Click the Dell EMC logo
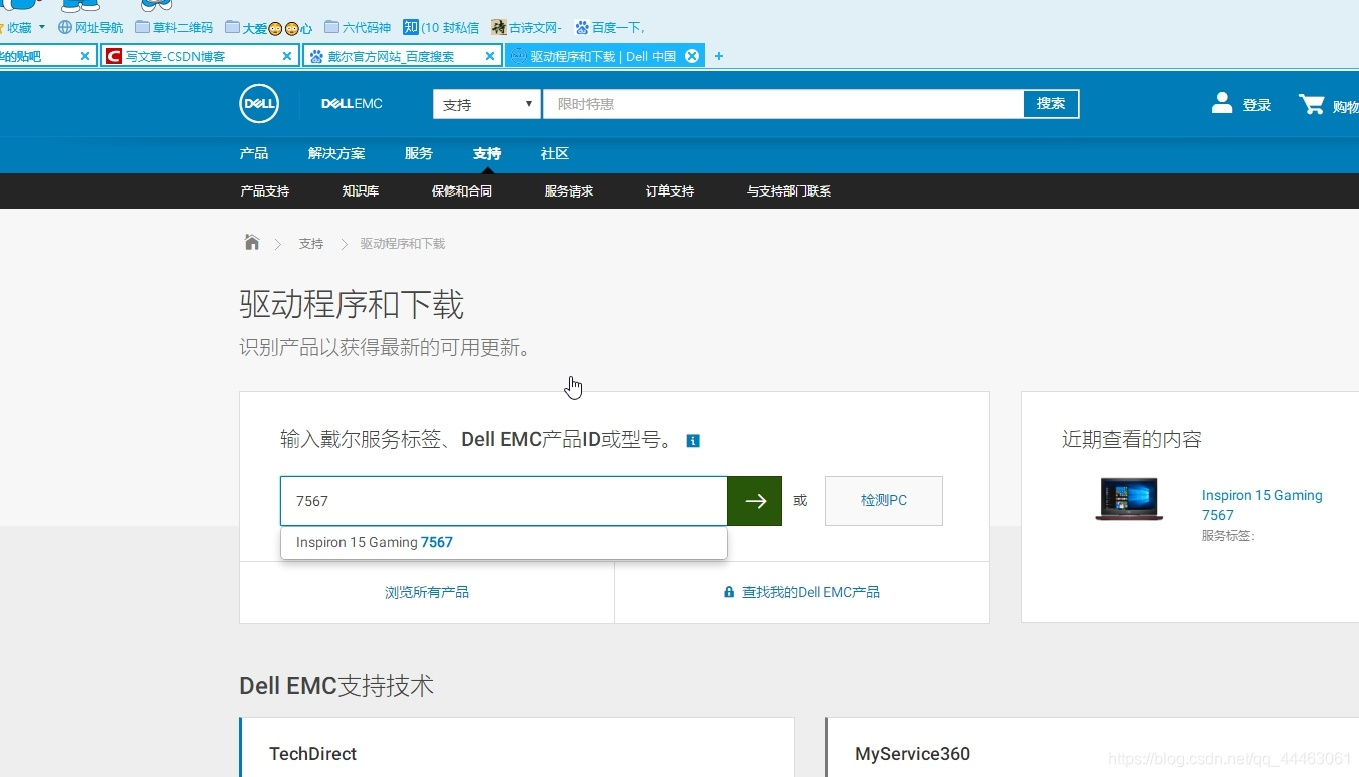The image size is (1359, 777). [351, 104]
